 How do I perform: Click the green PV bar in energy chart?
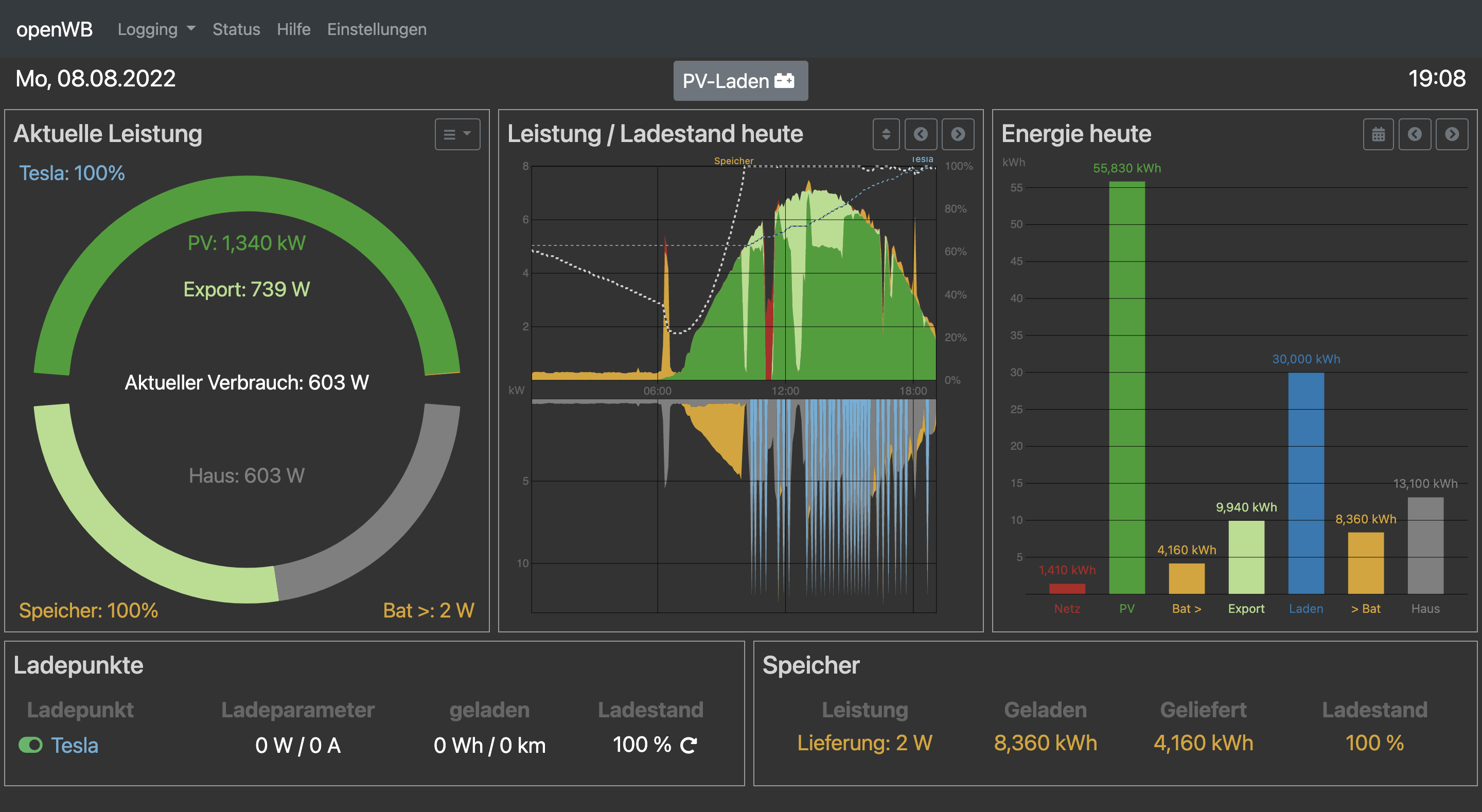(1126, 385)
